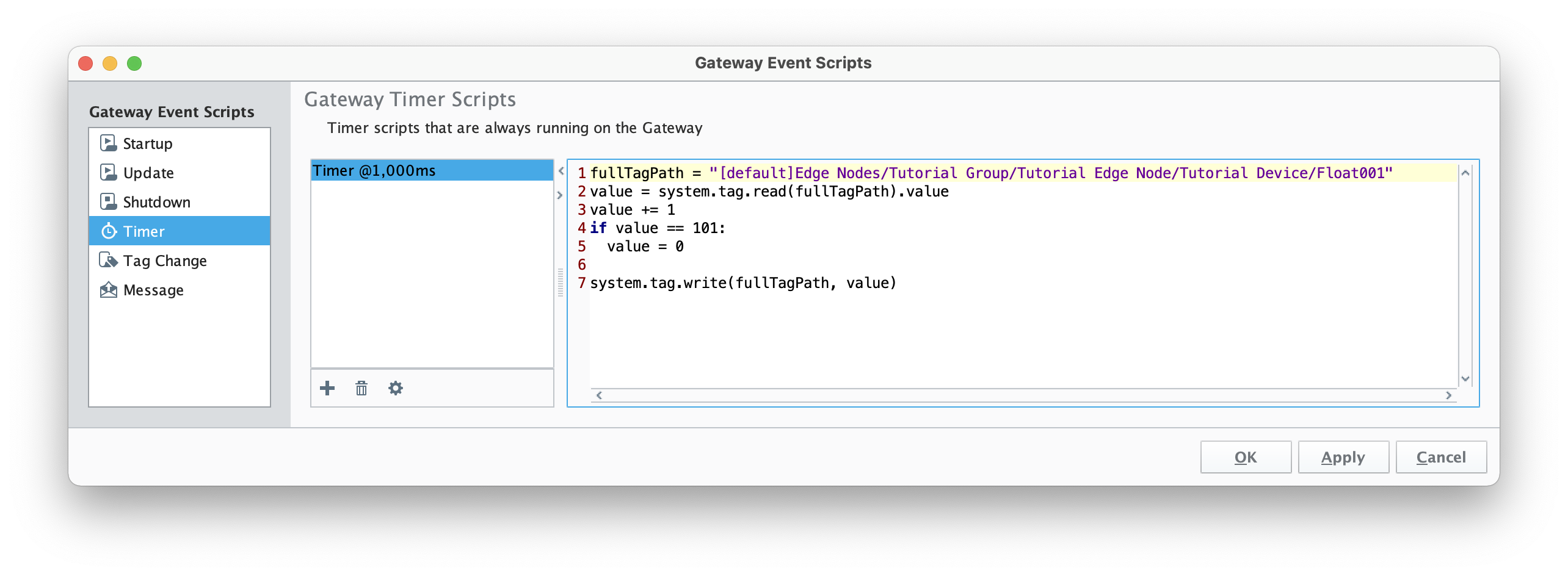Collapse the timer list with left arrow
This screenshot has width=1568, height=576.
[x=561, y=171]
